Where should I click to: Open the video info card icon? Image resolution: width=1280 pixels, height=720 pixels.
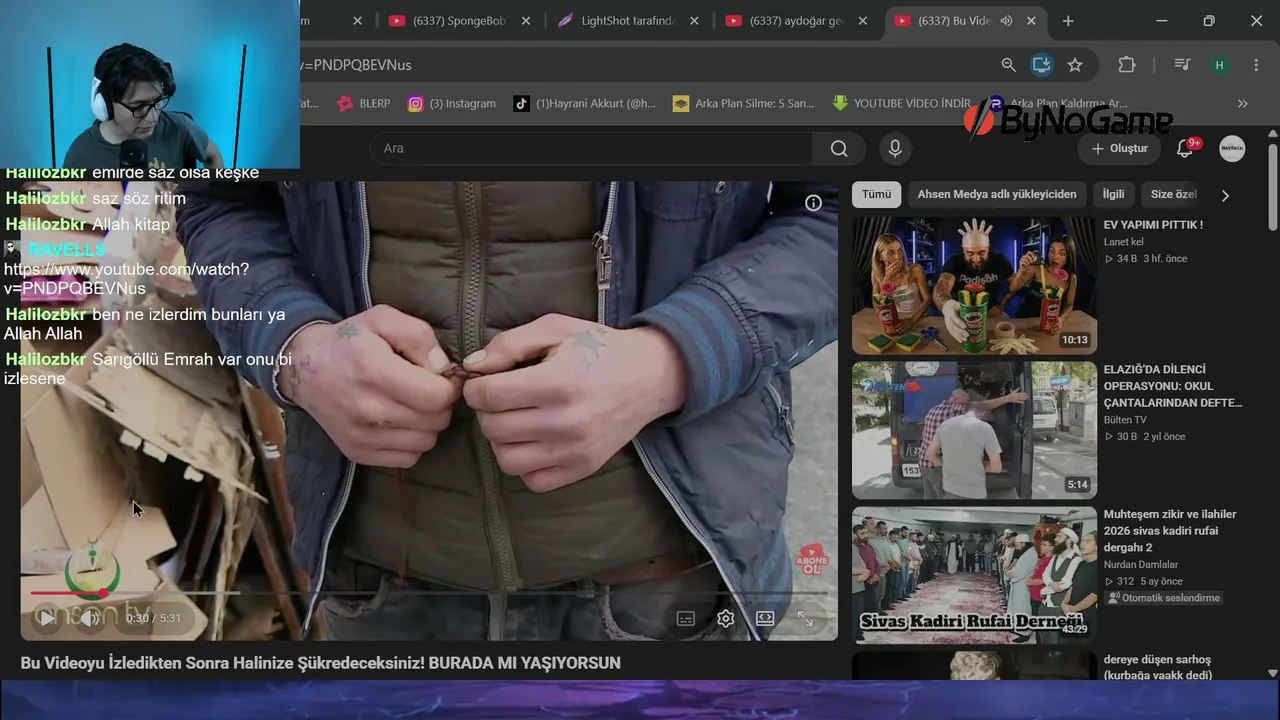coord(814,203)
